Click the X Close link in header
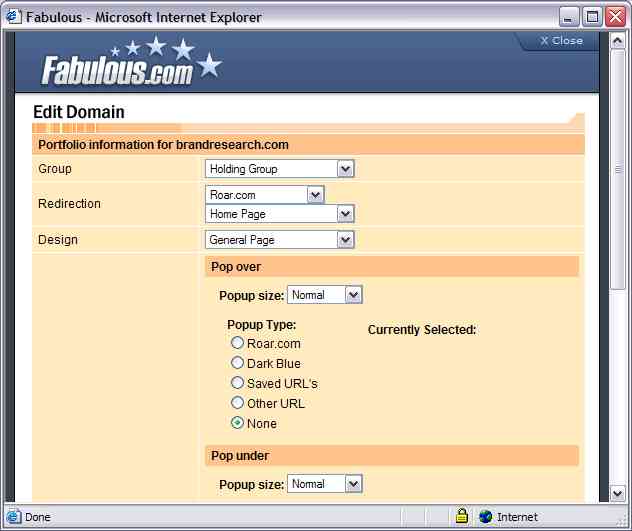This screenshot has width=632, height=531. click(x=561, y=41)
